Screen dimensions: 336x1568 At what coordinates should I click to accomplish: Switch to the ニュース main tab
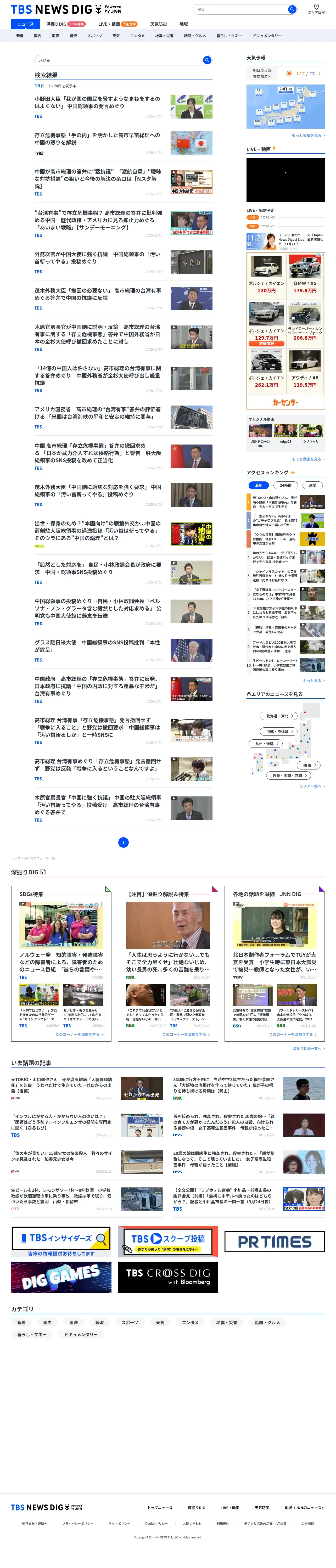26,24
